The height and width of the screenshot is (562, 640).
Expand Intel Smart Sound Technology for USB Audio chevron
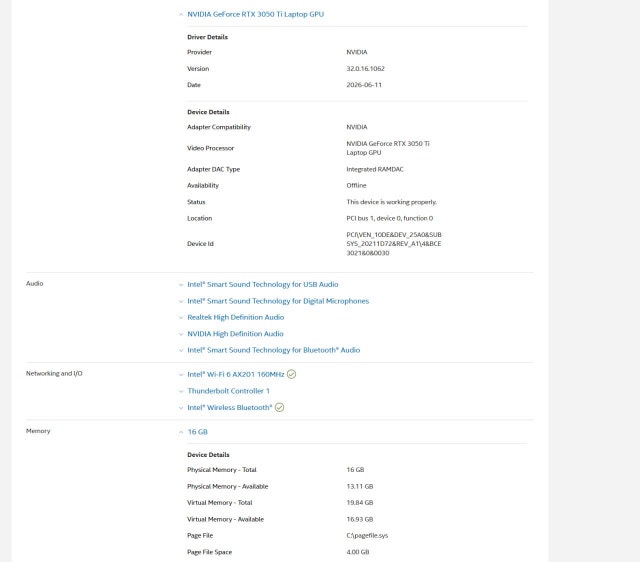click(181, 285)
